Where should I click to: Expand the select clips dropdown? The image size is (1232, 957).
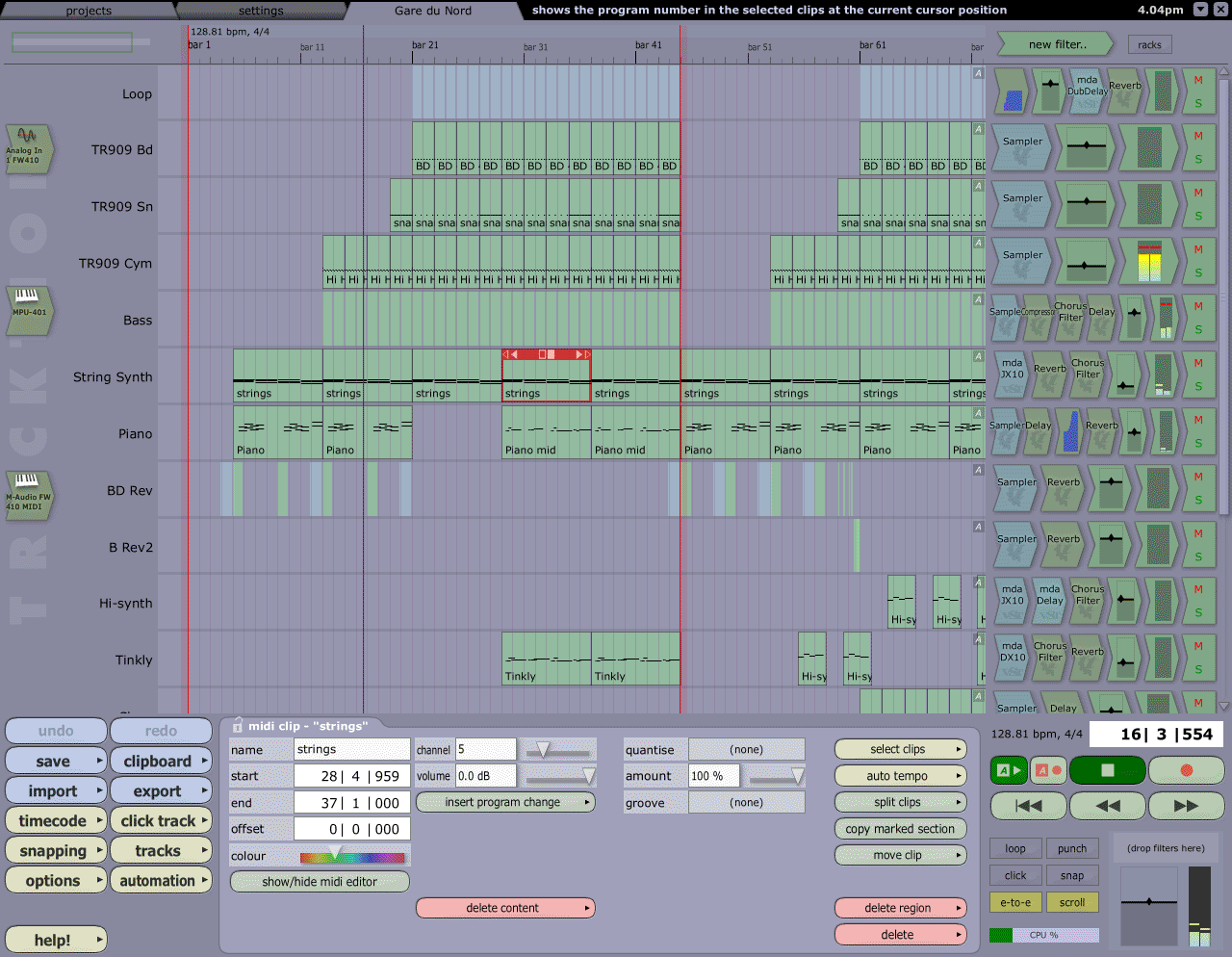coord(900,748)
